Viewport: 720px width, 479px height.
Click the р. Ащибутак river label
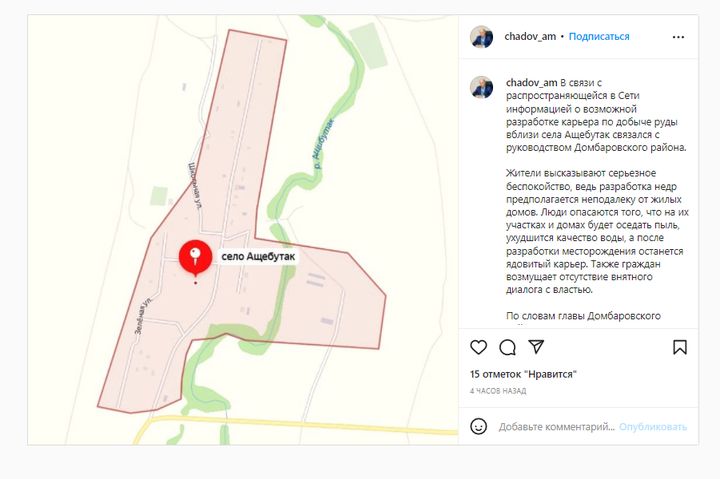323,144
